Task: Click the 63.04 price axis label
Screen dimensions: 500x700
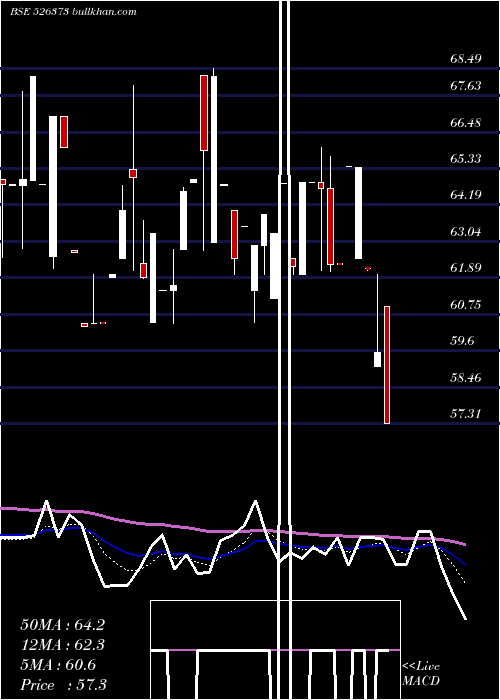Action: click(466, 232)
